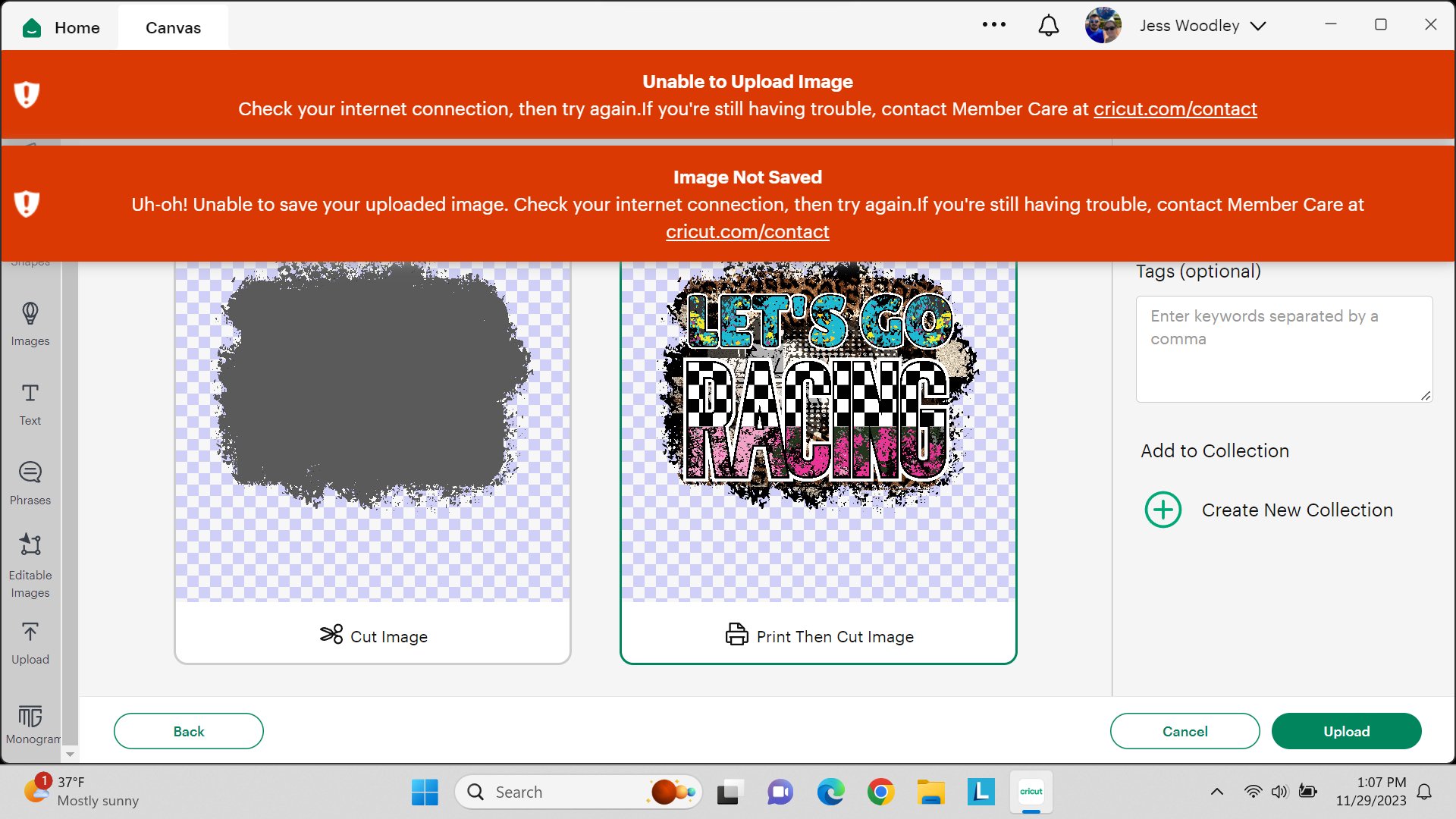Viewport: 1456px width, 819px height.
Task: Select the Text tool
Action: tap(30, 403)
